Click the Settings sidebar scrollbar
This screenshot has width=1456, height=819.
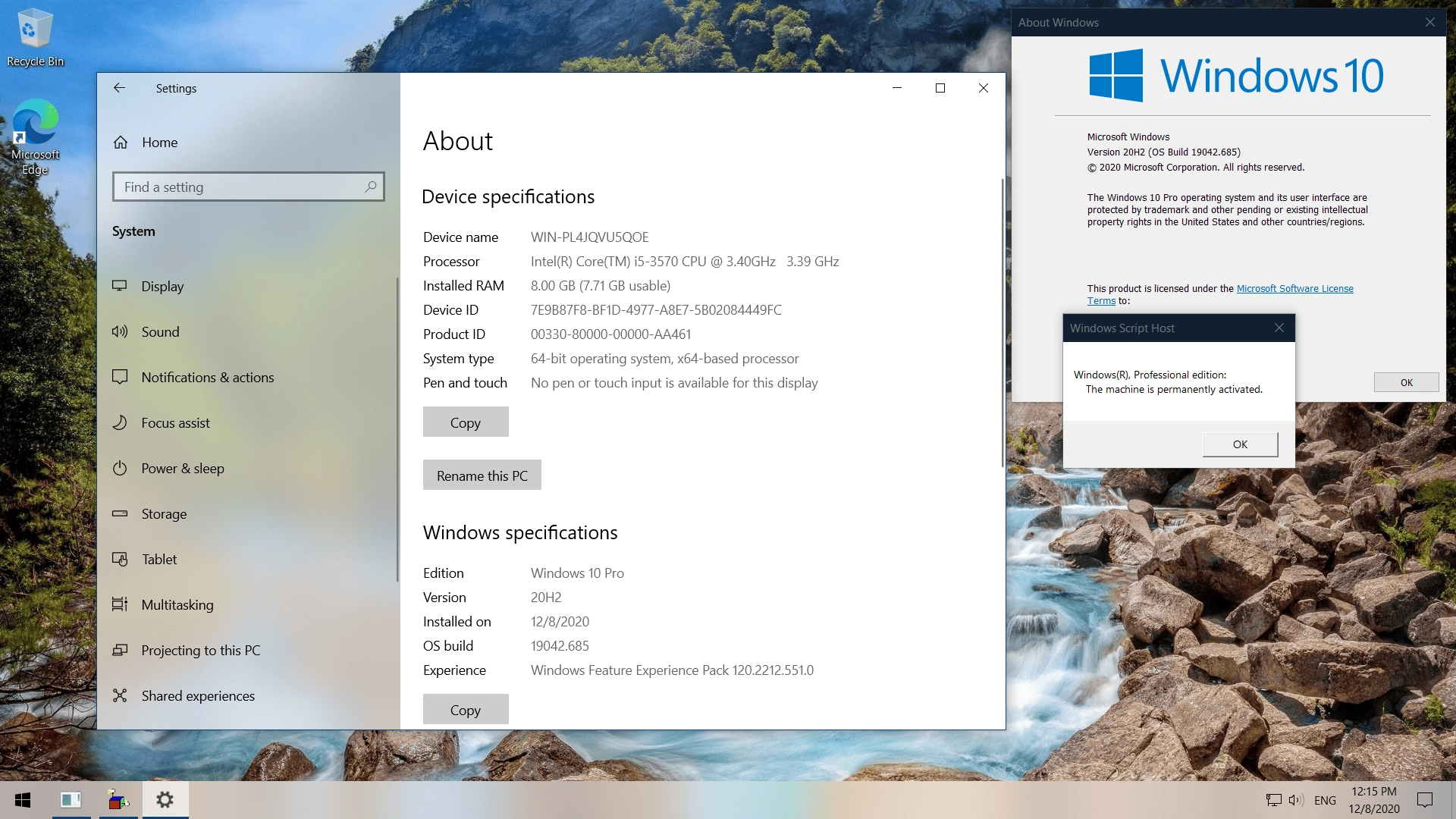tap(397, 429)
